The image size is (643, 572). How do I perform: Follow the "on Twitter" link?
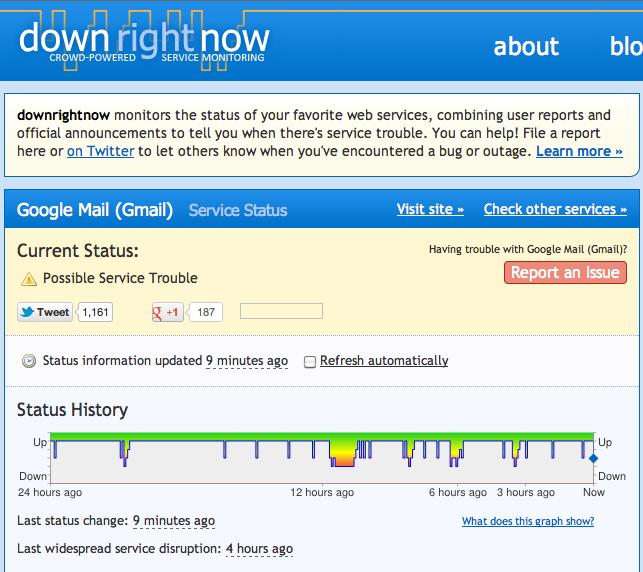(x=100, y=151)
